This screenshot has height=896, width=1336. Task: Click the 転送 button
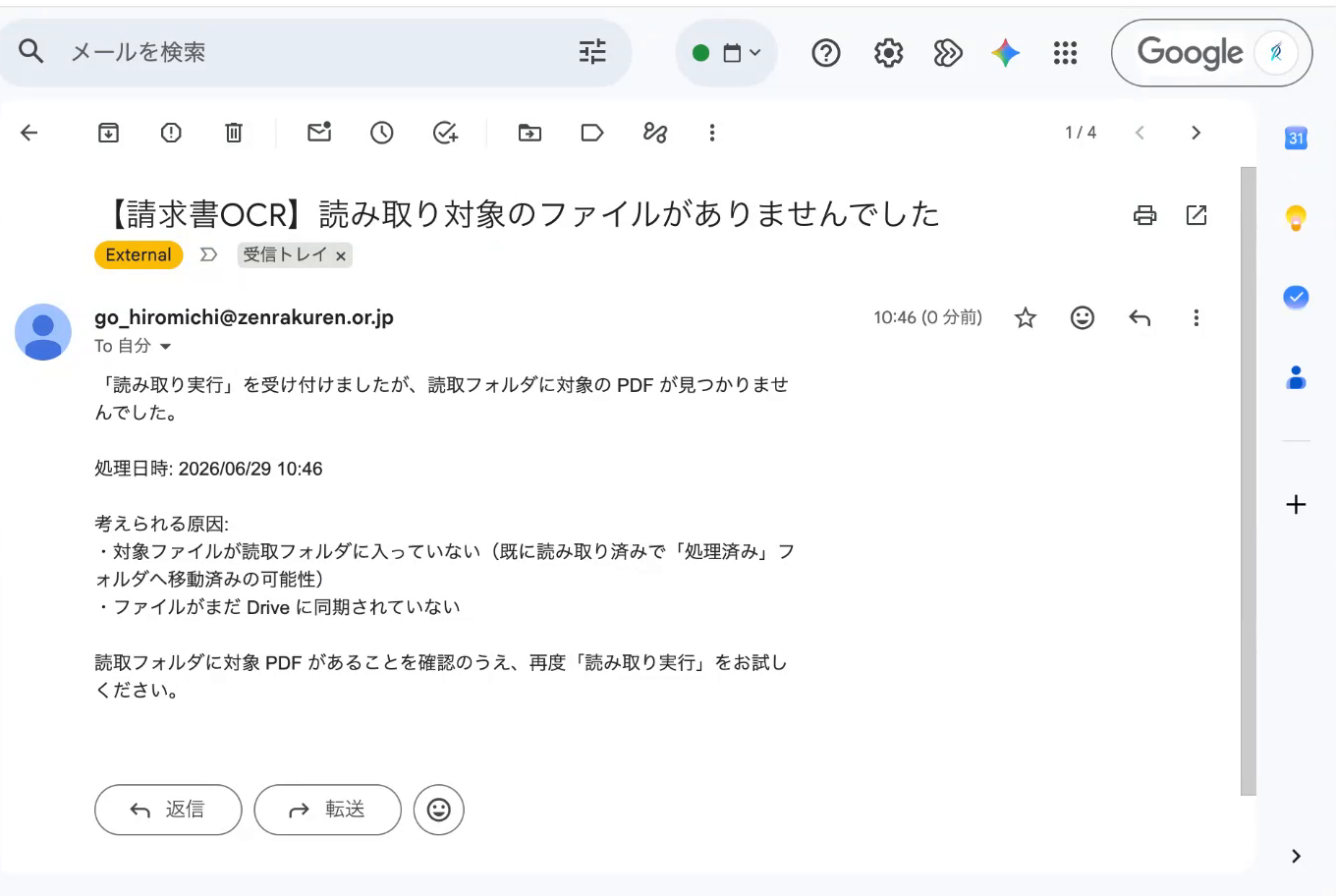(327, 810)
